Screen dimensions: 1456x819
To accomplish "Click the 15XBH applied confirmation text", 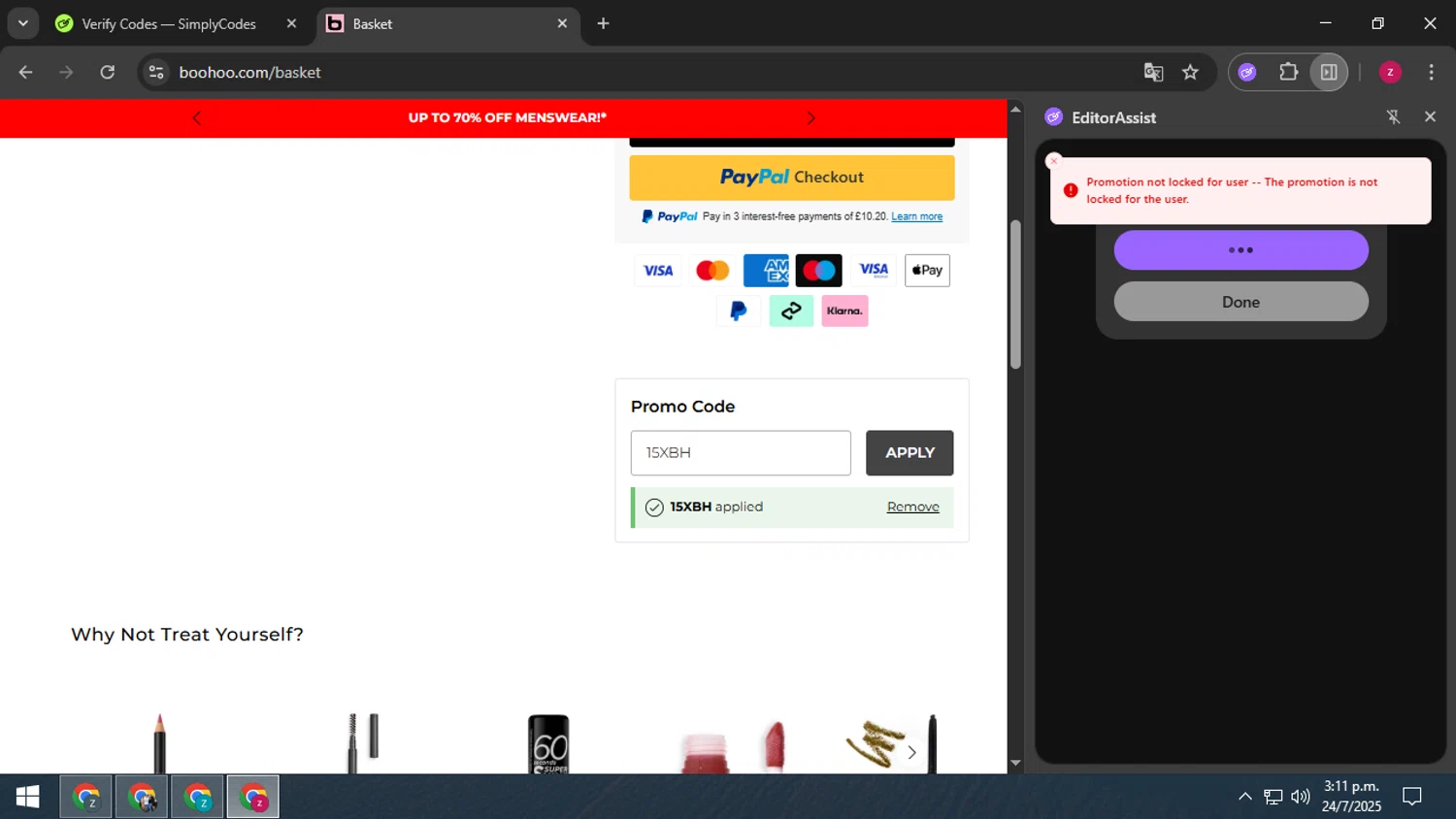I will (x=716, y=507).
